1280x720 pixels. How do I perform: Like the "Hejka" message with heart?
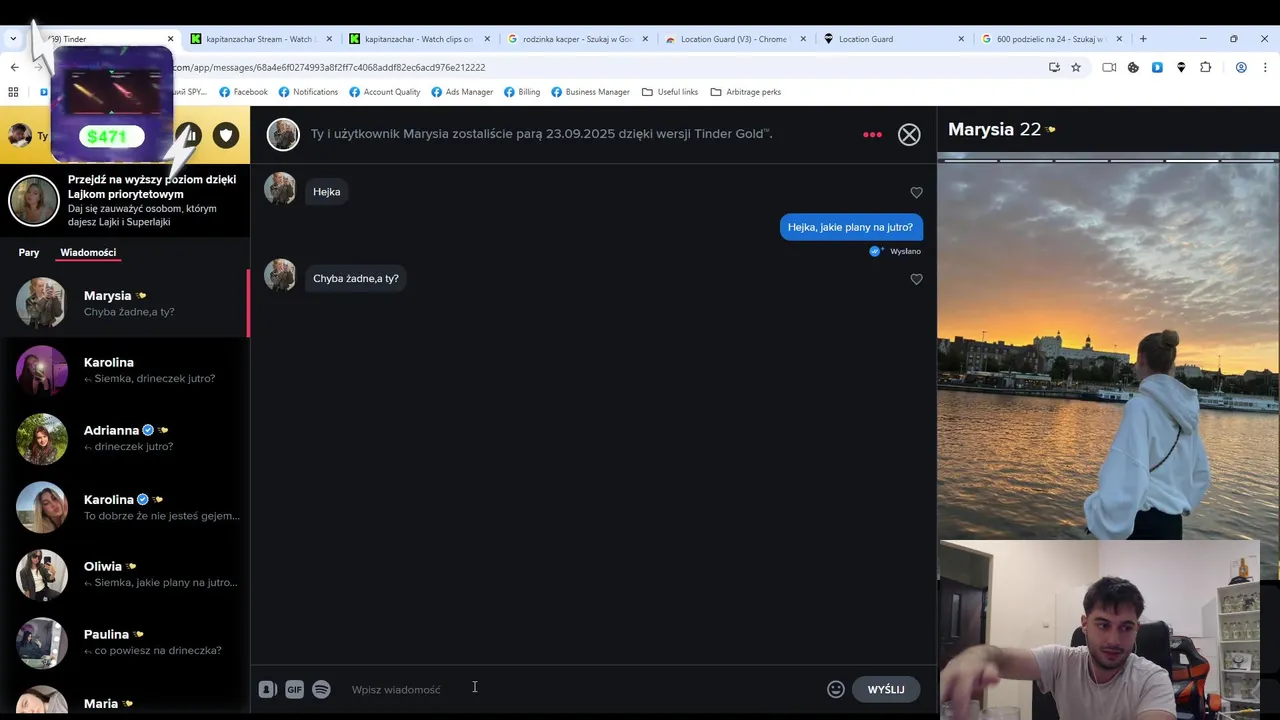click(916, 192)
